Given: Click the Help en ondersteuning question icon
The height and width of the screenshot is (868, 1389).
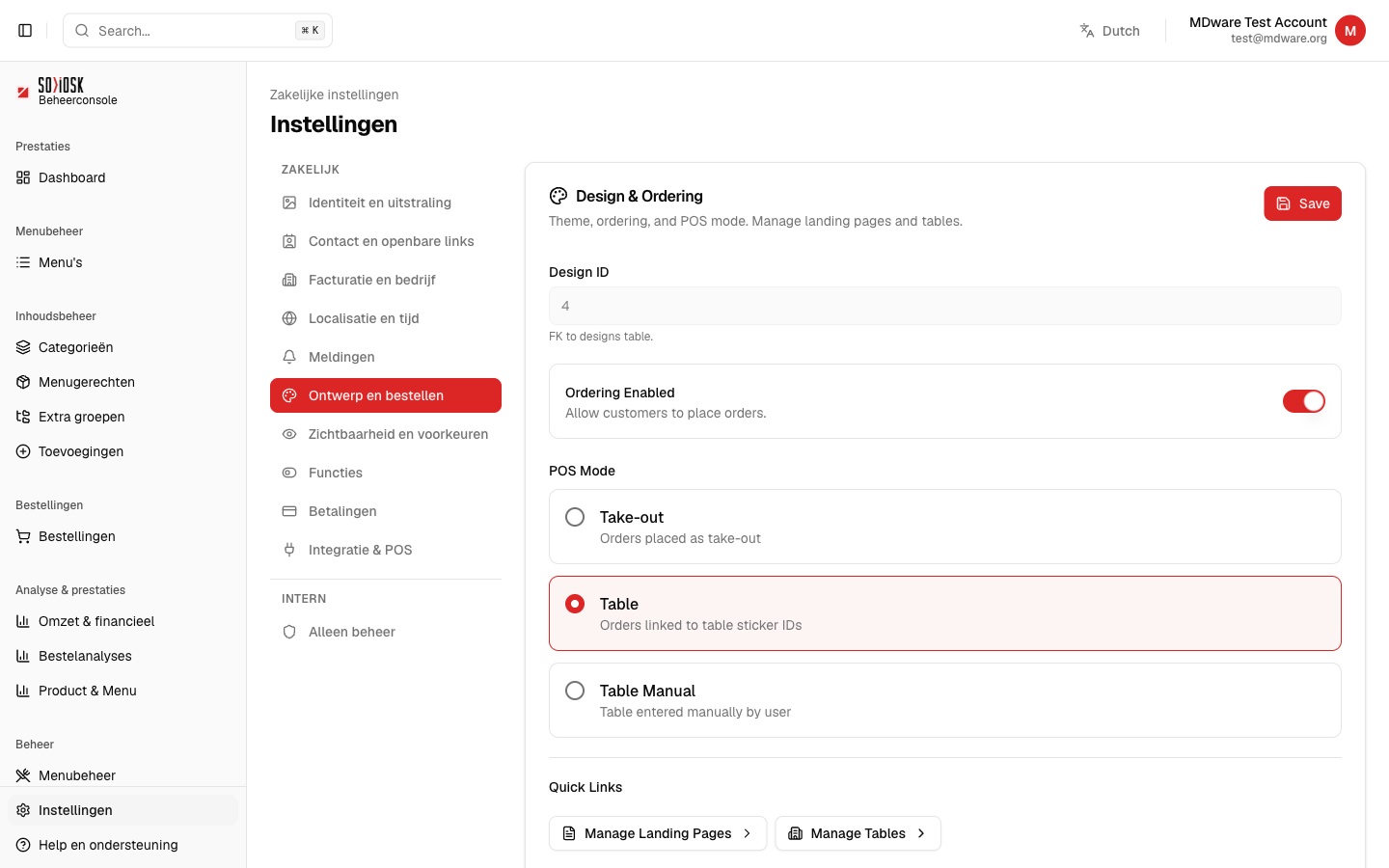Looking at the screenshot, I should 23,845.
